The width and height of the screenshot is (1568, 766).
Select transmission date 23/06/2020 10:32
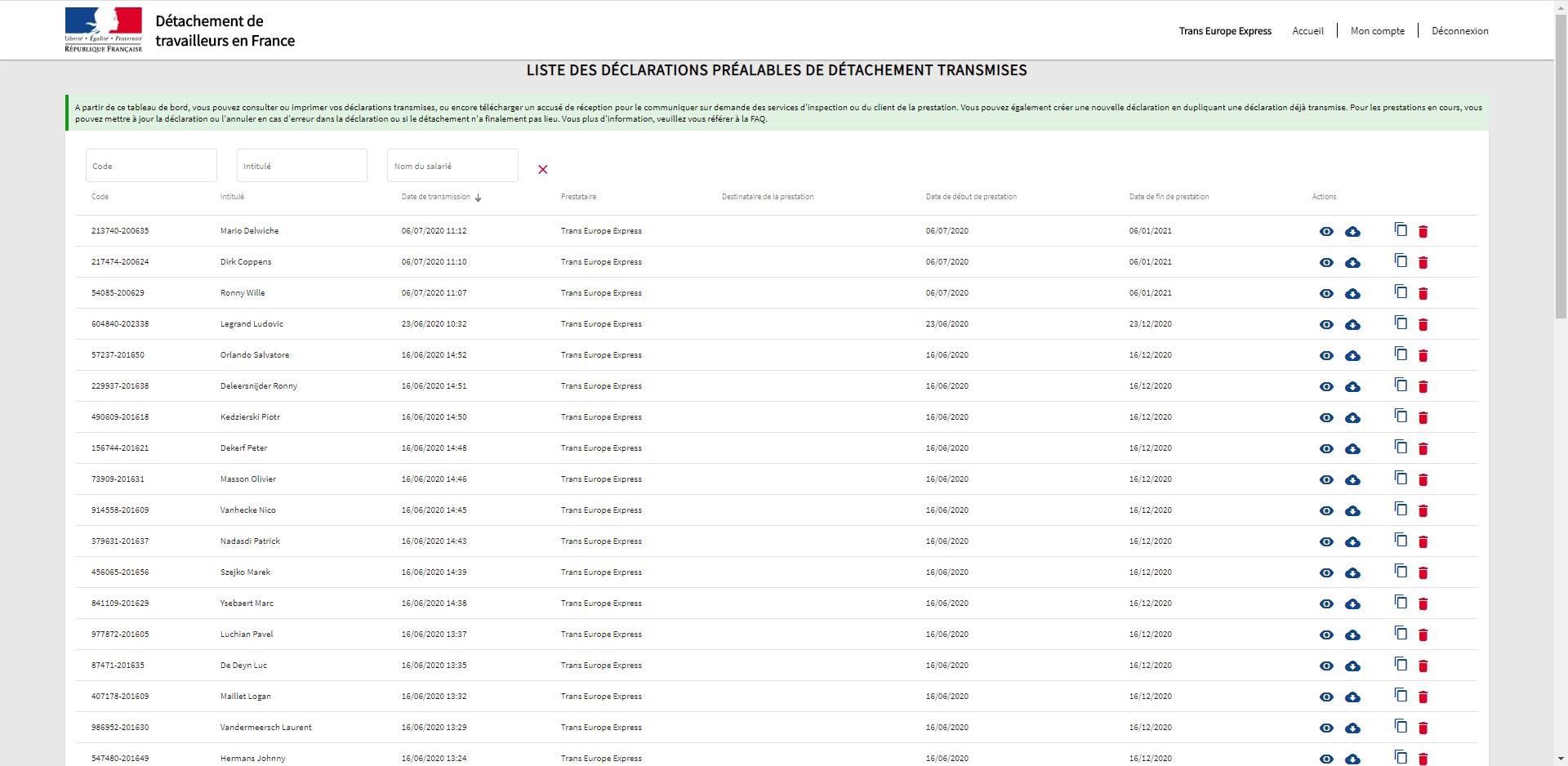click(x=434, y=324)
